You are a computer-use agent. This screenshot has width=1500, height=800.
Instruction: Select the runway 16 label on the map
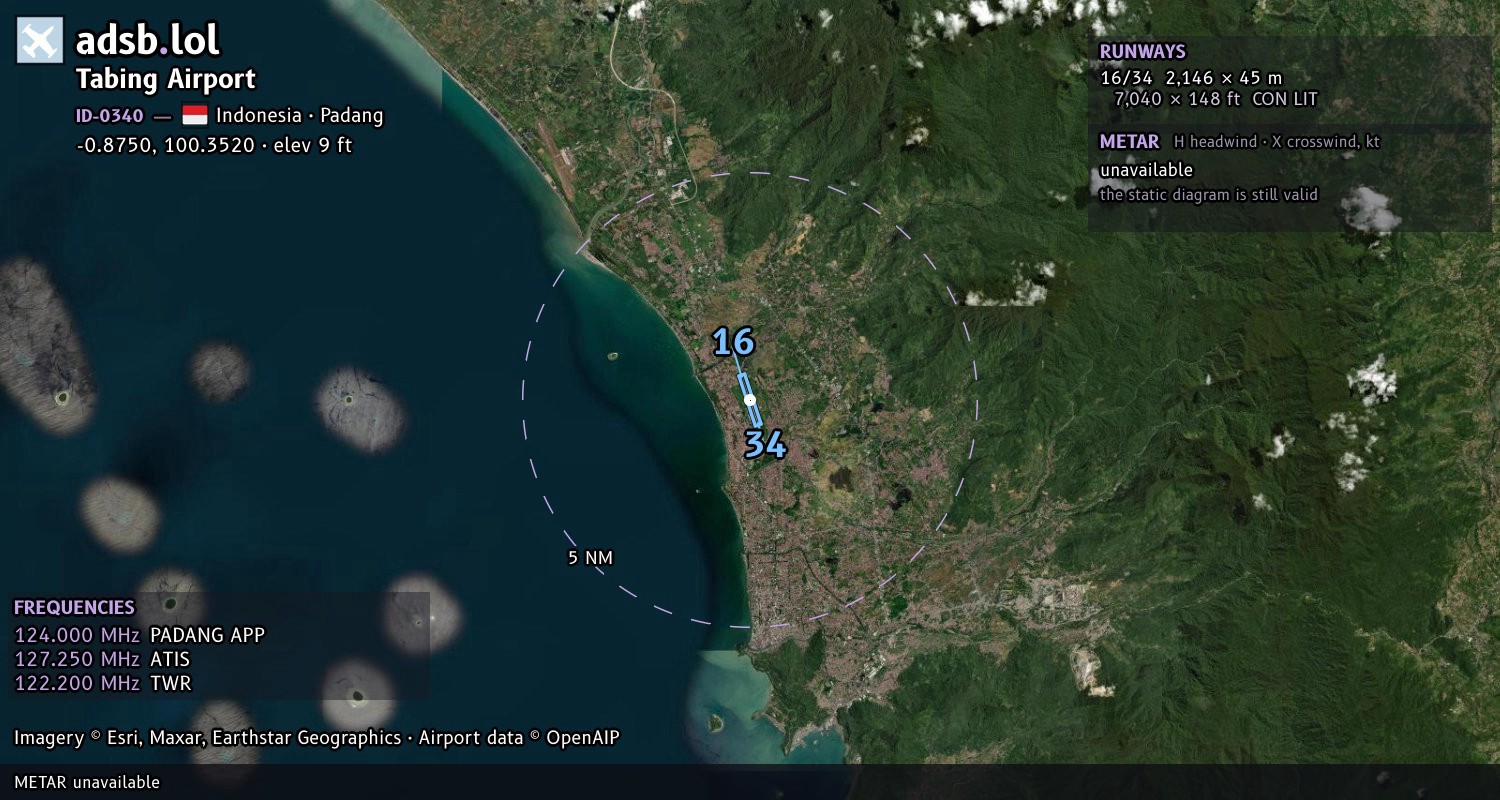[733, 343]
